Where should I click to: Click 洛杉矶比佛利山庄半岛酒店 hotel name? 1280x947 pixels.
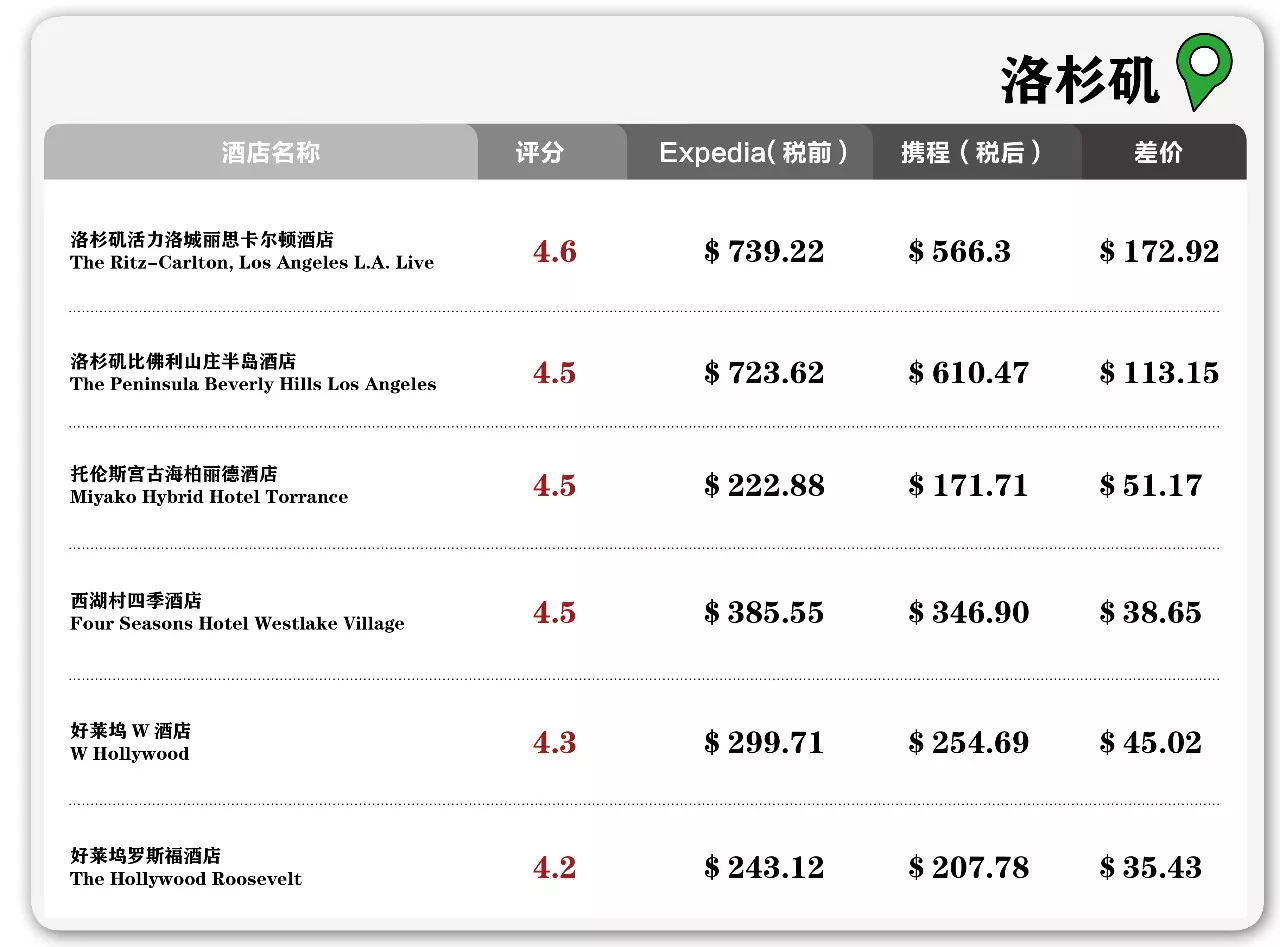[x=183, y=361]
